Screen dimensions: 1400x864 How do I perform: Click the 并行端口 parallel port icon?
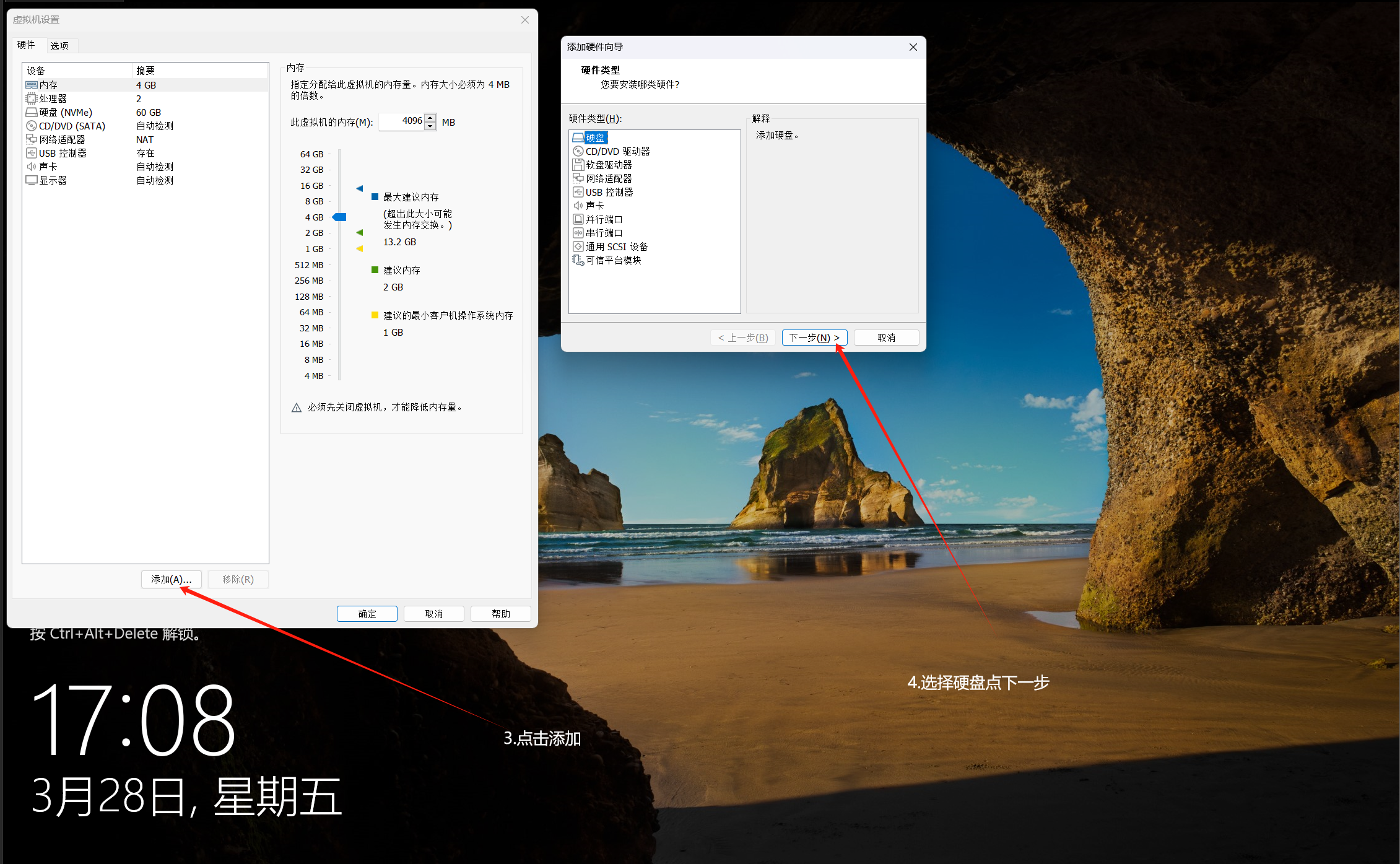(x=578, y=219)
